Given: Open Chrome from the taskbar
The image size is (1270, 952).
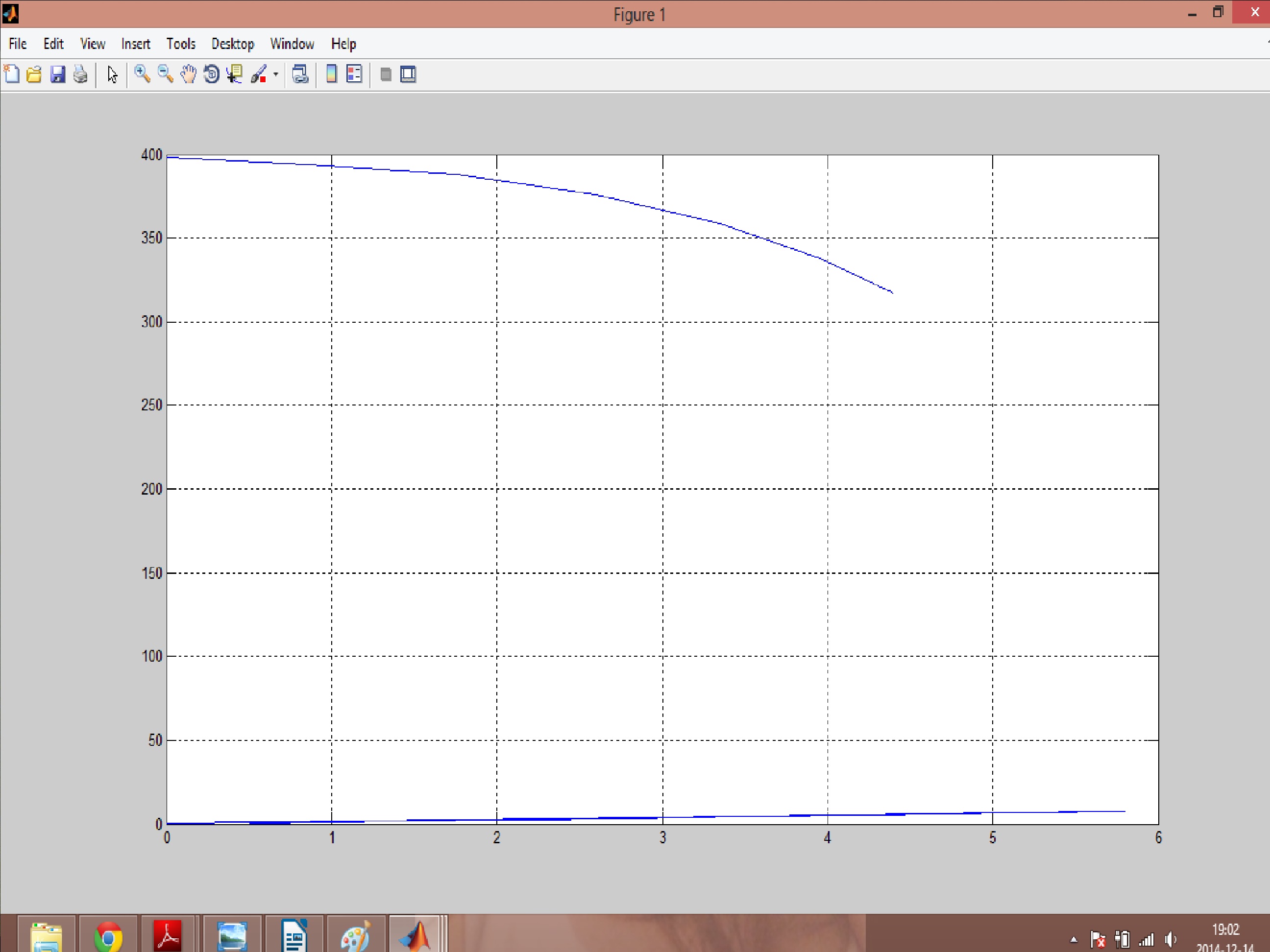Looking at the screenshot, I should 108,935.
